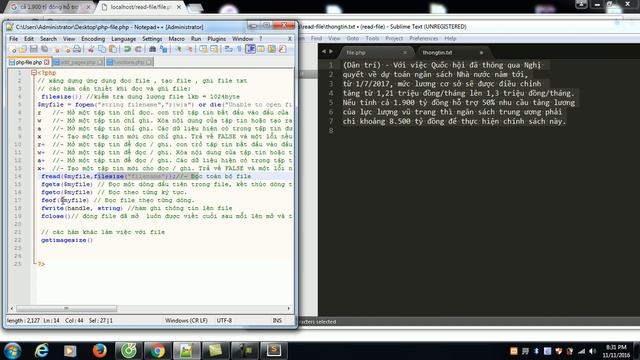Open the ? help menu in Notepad++
This screenshot has height=360, width=640.
click(x=260, y=39)
